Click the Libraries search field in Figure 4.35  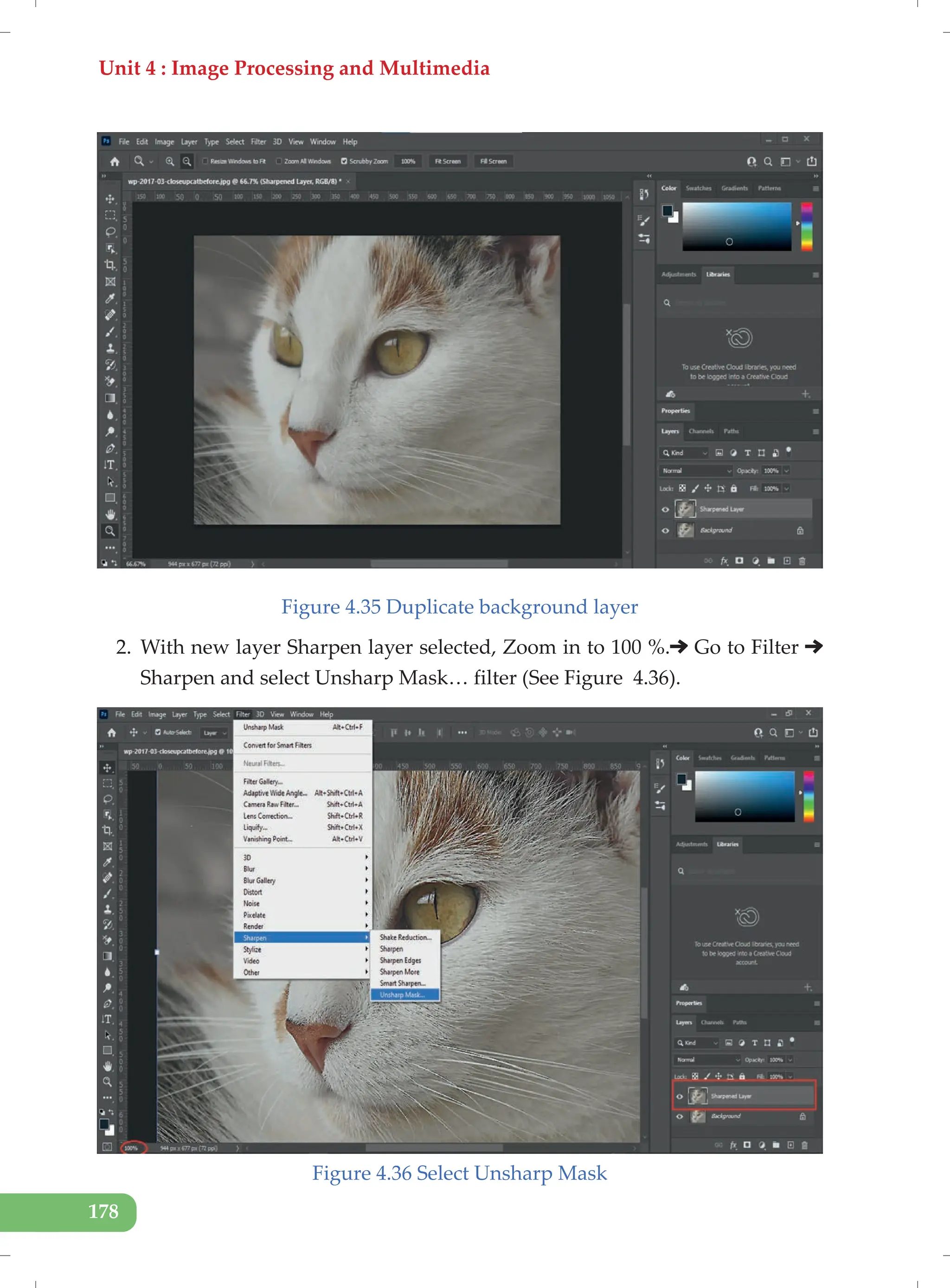[x=738, y=303]
